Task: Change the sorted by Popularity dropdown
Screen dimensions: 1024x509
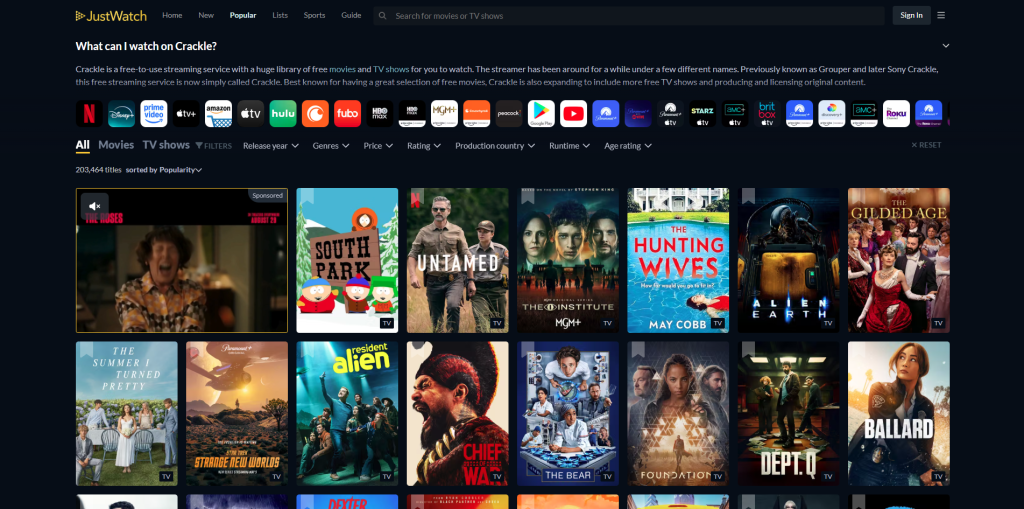Action: [164, 170]
